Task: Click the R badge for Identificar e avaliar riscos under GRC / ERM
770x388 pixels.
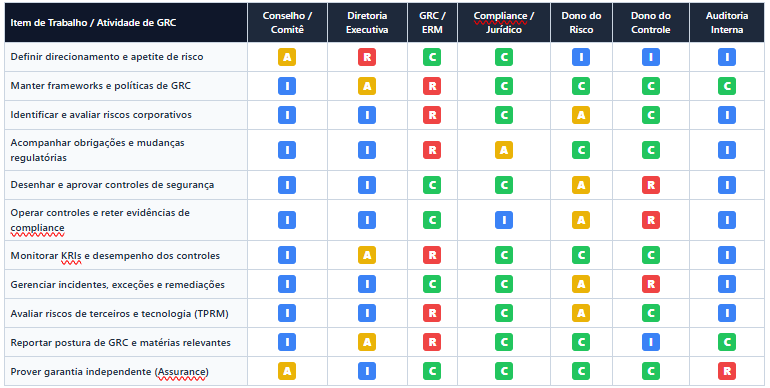Action: coord(432,115)
